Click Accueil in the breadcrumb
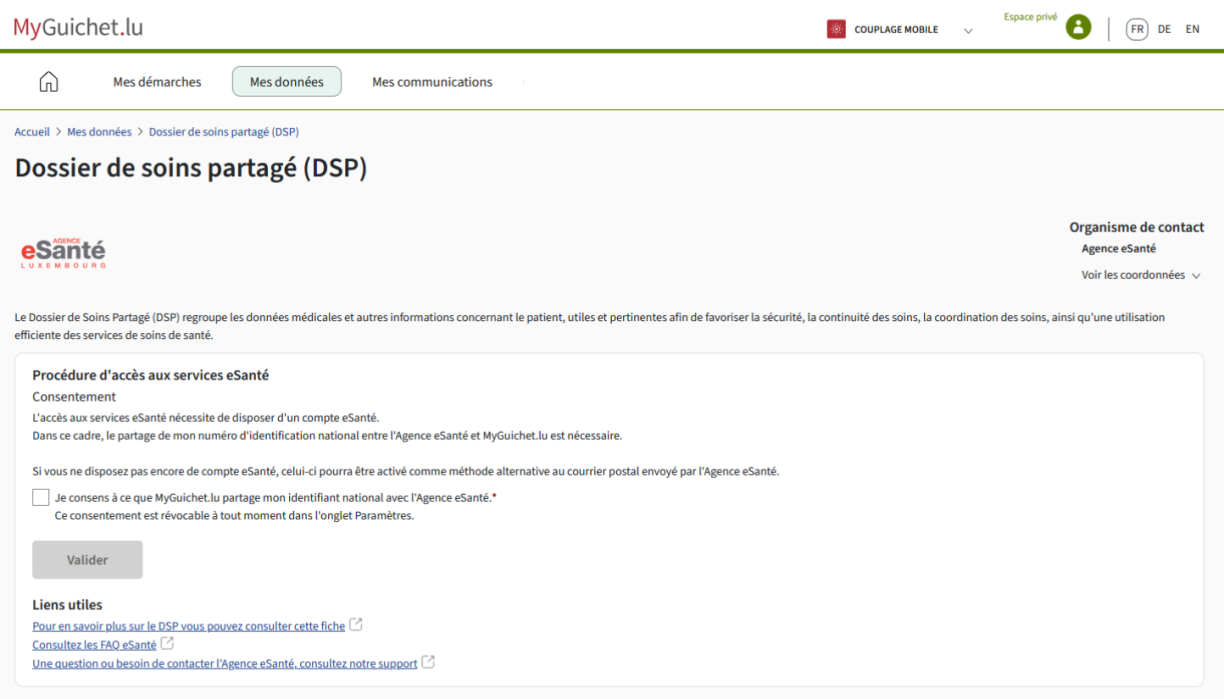 (32, 132)
